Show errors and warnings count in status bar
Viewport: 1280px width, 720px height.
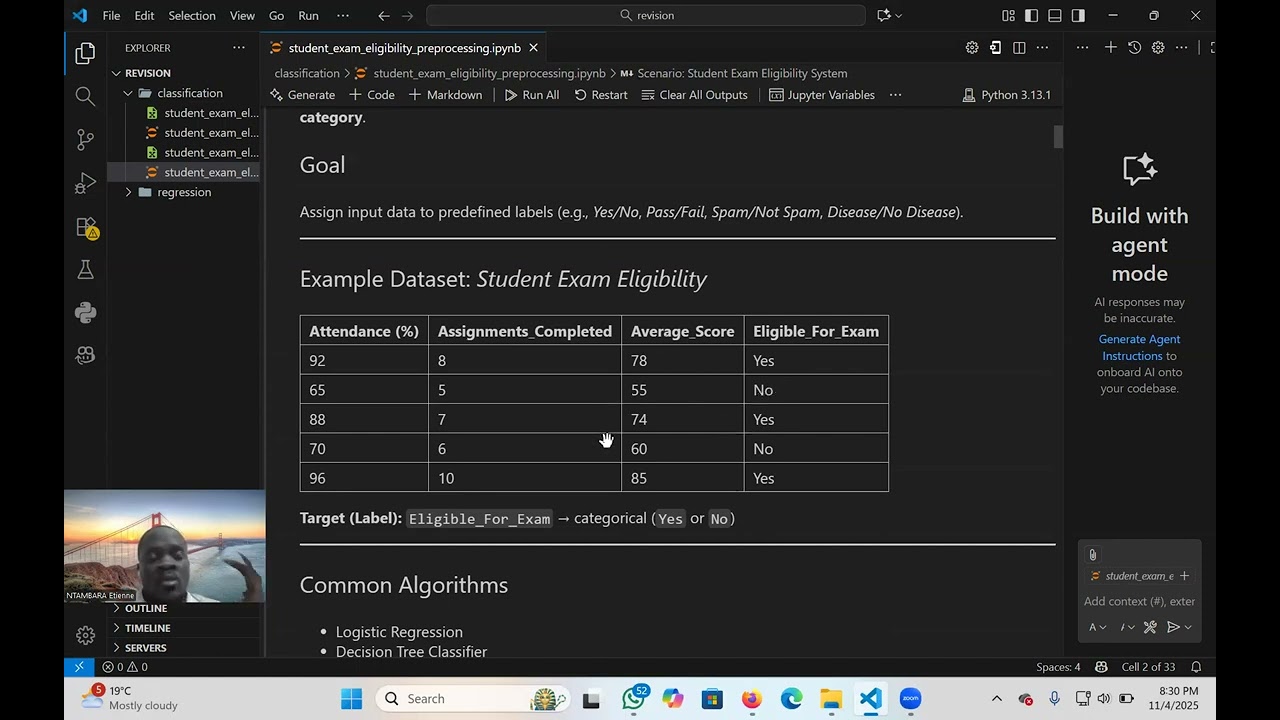click(125, 667)
